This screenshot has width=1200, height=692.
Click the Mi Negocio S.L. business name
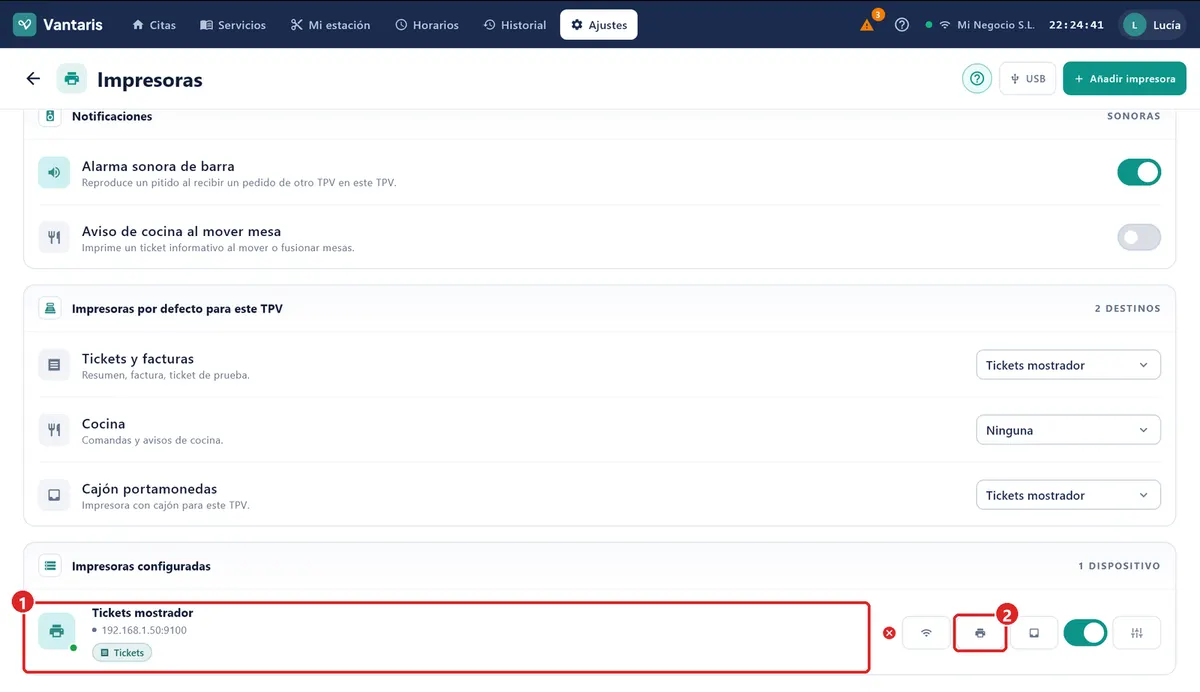996,25
